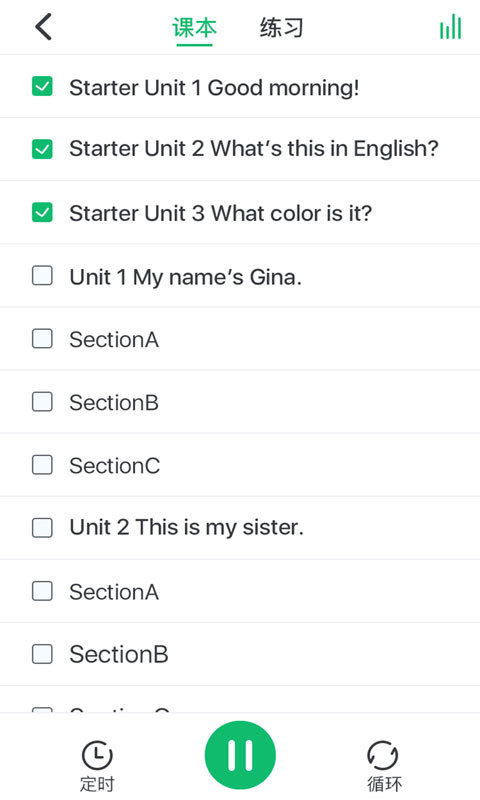
Task: Uncheck Starter Unit 1 Good morning checkbox
Action: (x=42, y=86)
